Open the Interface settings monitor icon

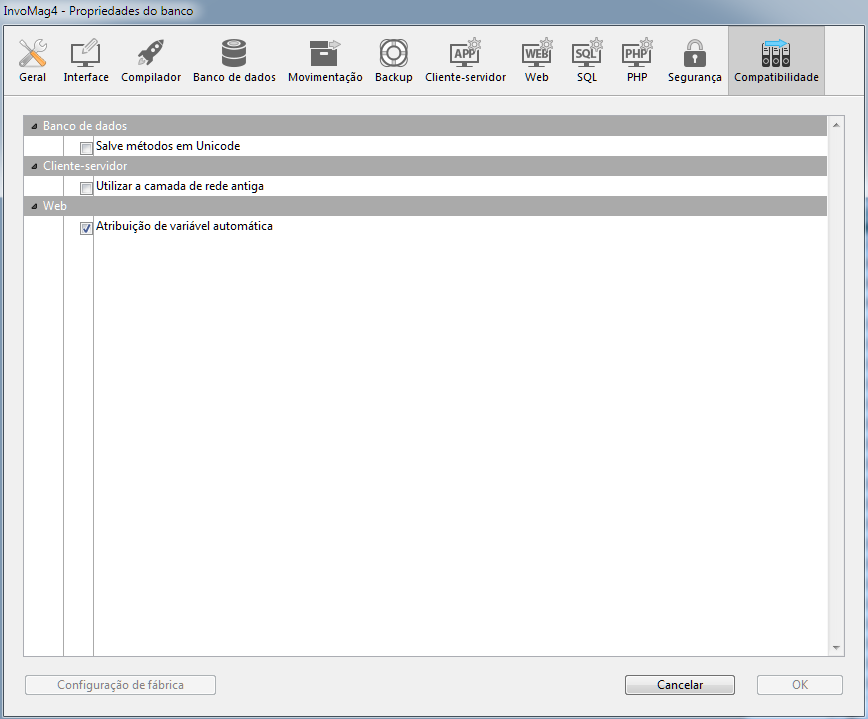tap(85, 53)
